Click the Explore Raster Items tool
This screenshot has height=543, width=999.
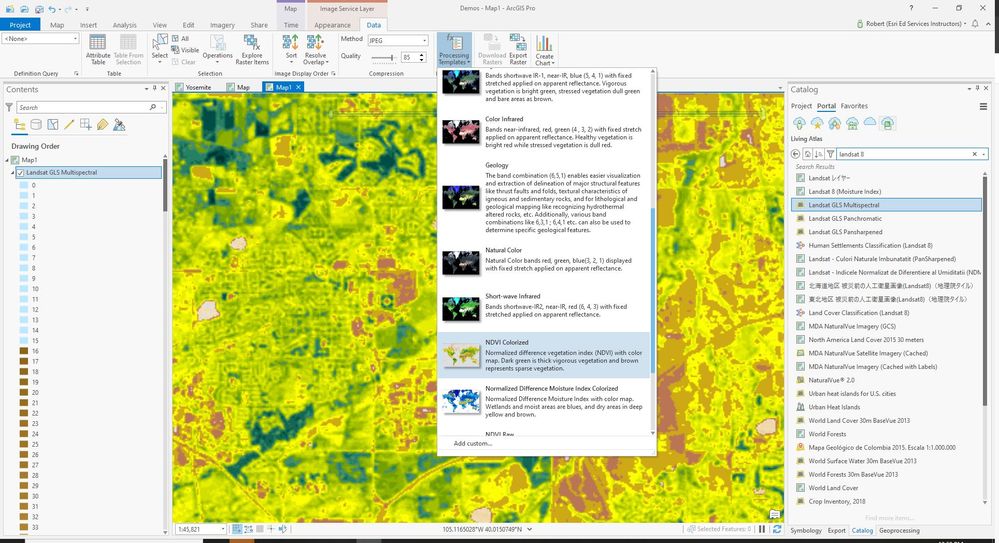(252, 50)
